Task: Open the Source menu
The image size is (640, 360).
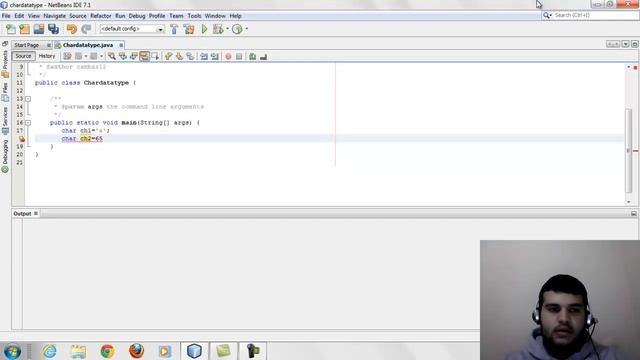Action: coord(78,16)
